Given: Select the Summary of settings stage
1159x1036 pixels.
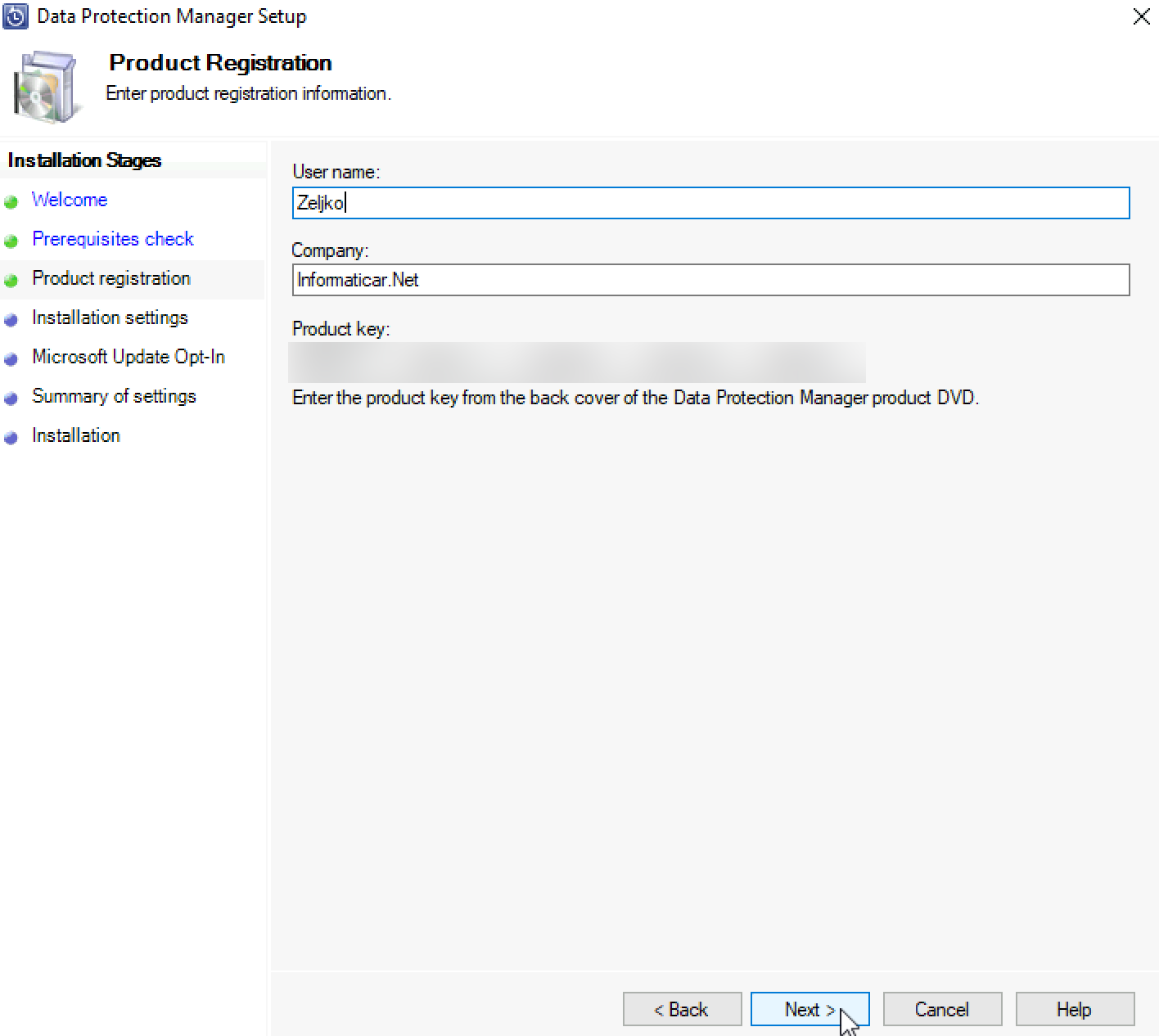Looking at the screenshot, I should click(x=114, y=396).
